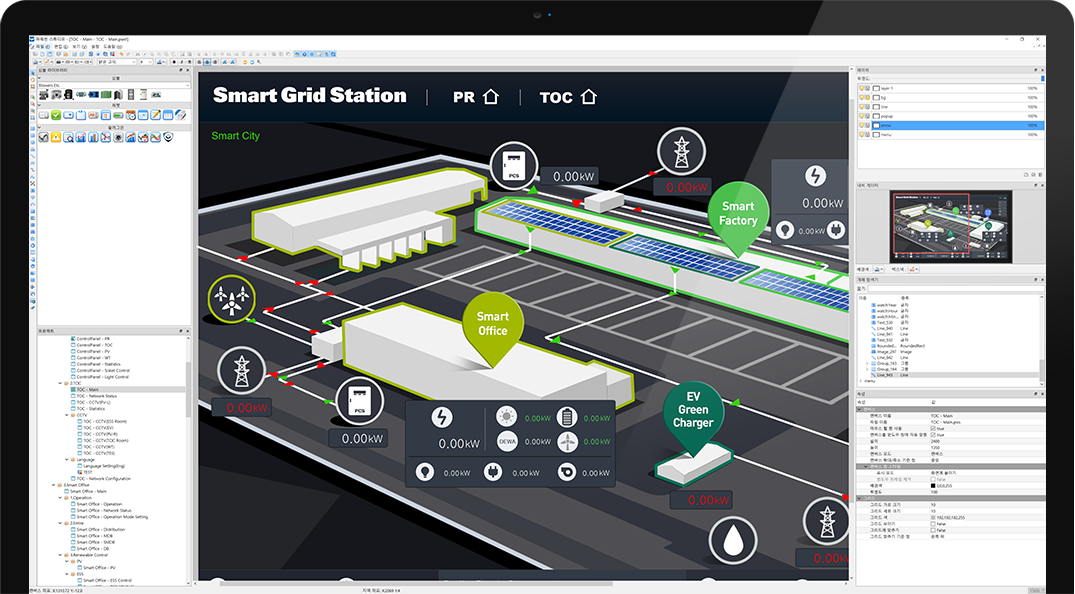The width and height of the screenshot is (1075, 594).
Task: Click the navigator preview thumbnail
Action: 951,226
